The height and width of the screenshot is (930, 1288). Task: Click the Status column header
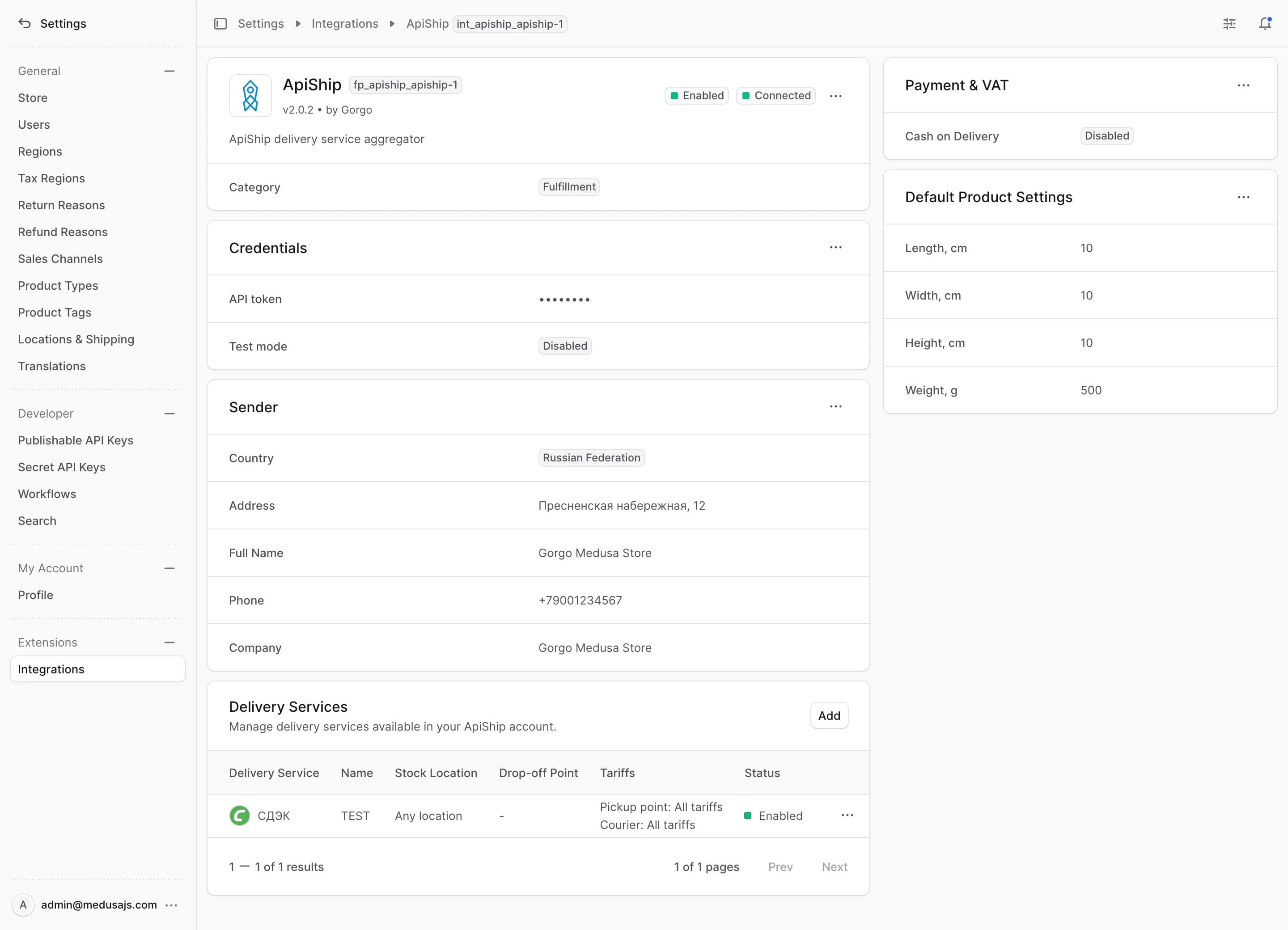[x=762, y=774]
